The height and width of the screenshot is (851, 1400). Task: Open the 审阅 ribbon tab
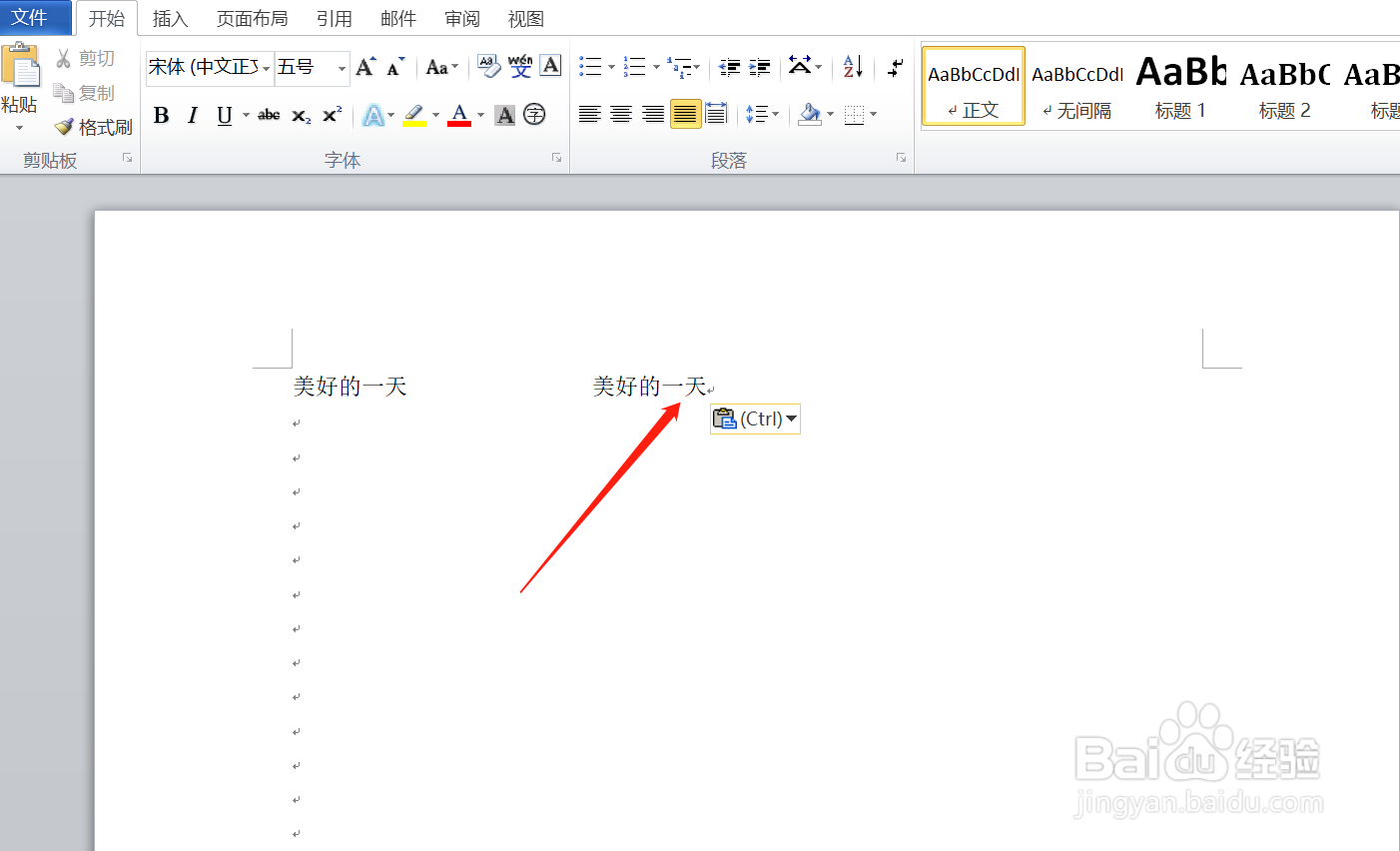pos(461,18)
